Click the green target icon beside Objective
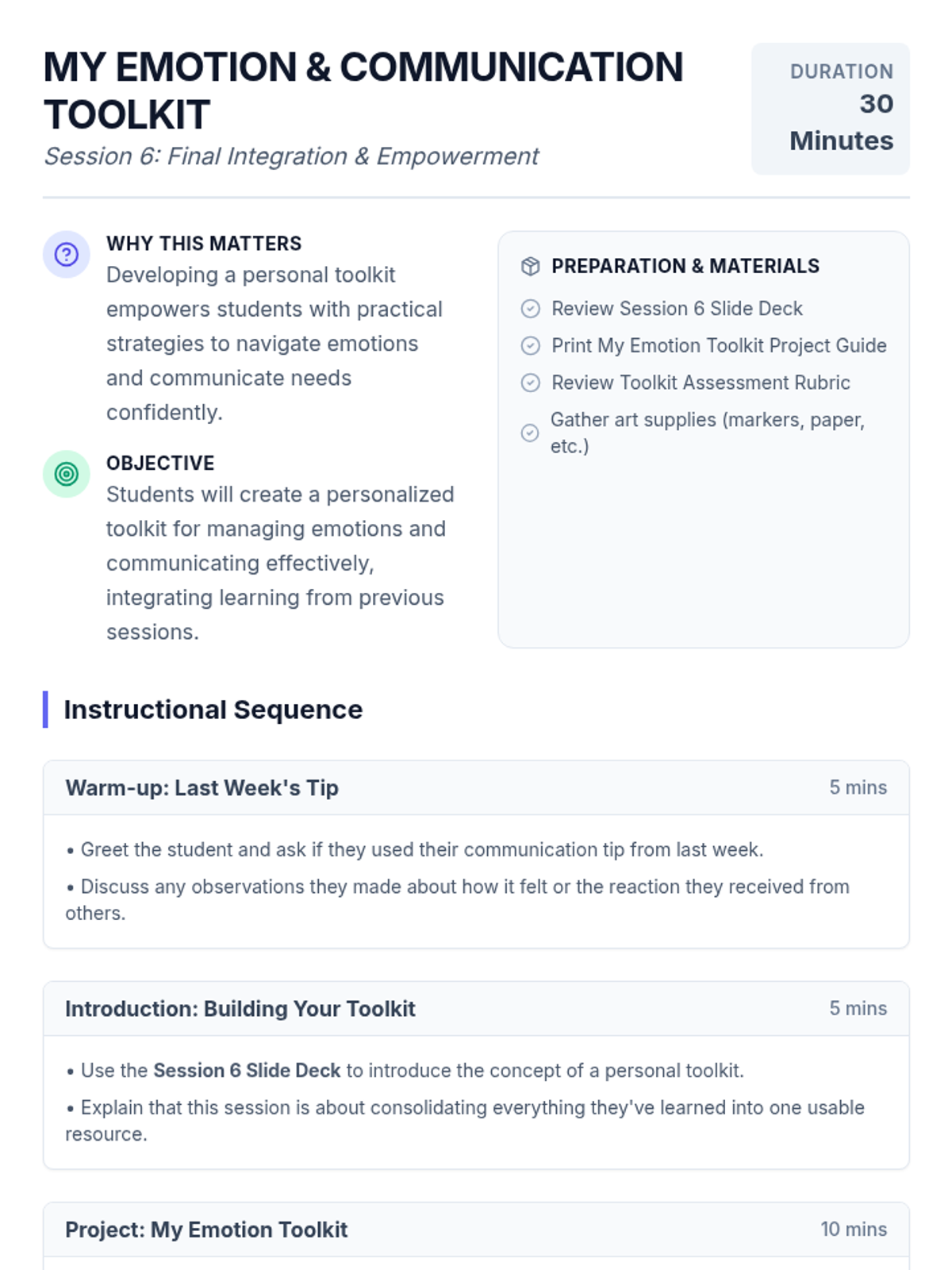The image size is (952, 1270). pyautogui.click(x=67, y=474)
